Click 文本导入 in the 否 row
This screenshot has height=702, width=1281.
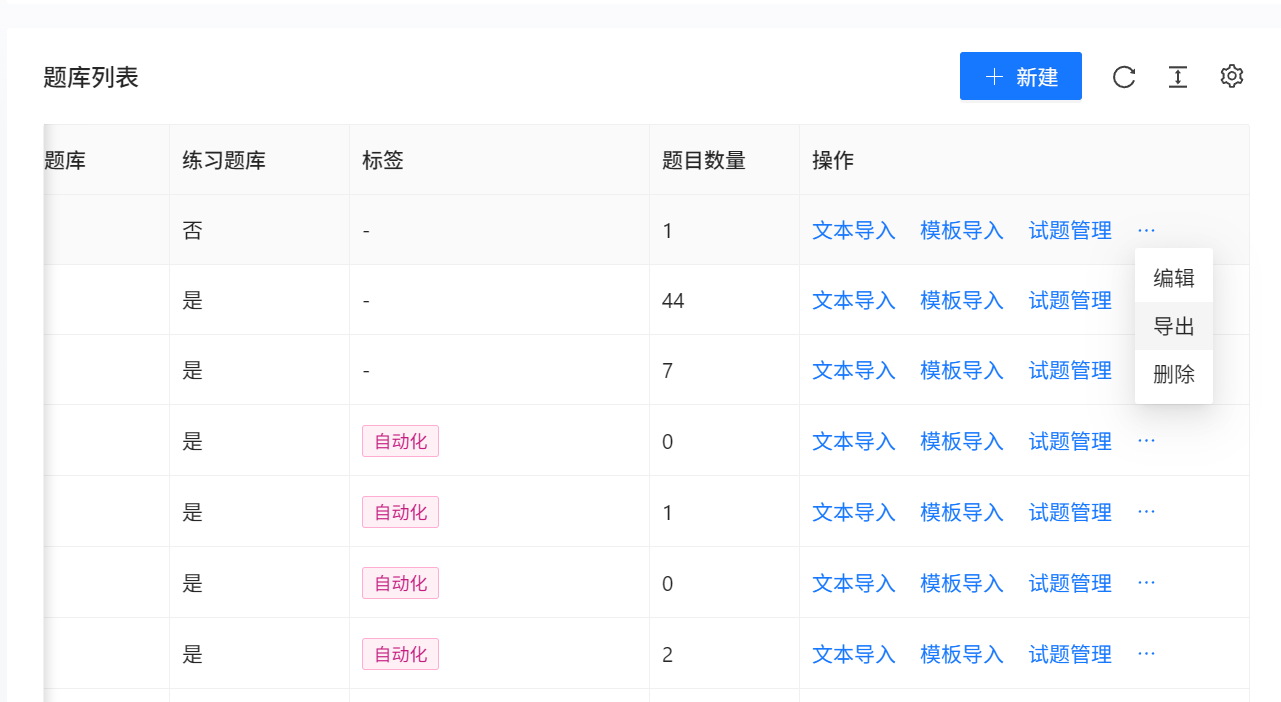click(x=854, y=230)
